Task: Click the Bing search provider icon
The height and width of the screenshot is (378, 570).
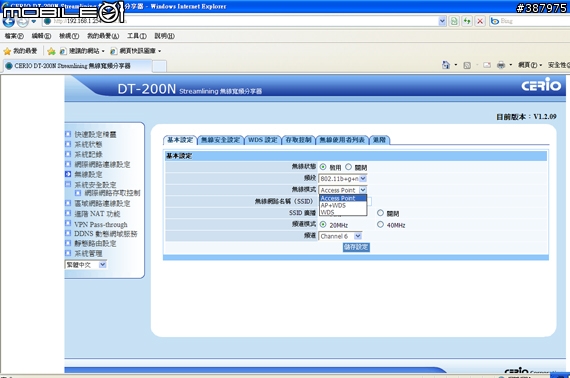Action: [x=494, y=21]
